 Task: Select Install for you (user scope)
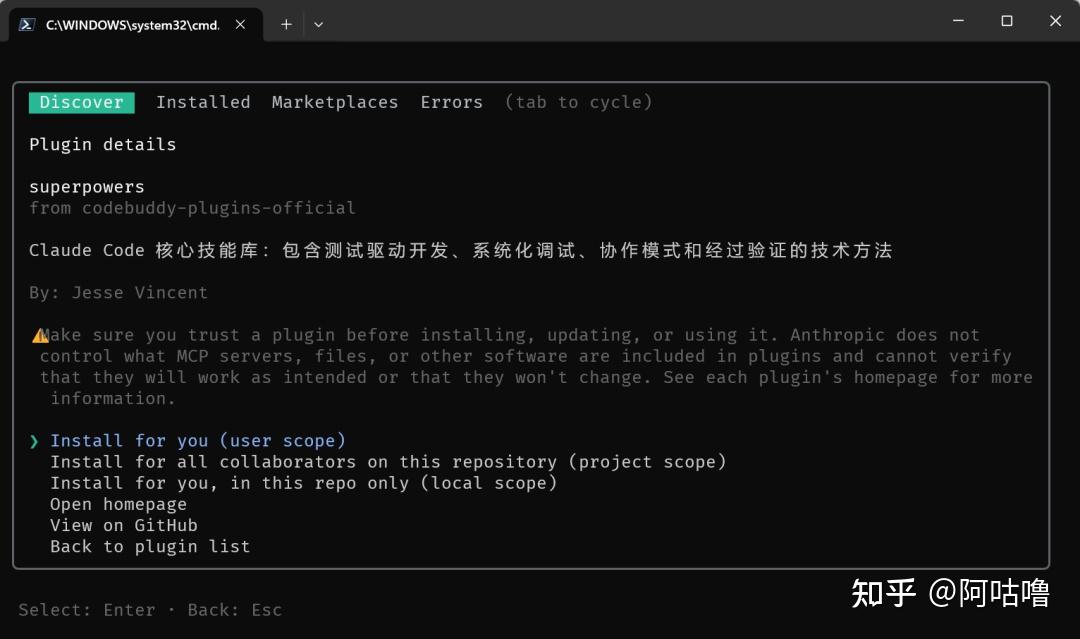click(198, 441)
